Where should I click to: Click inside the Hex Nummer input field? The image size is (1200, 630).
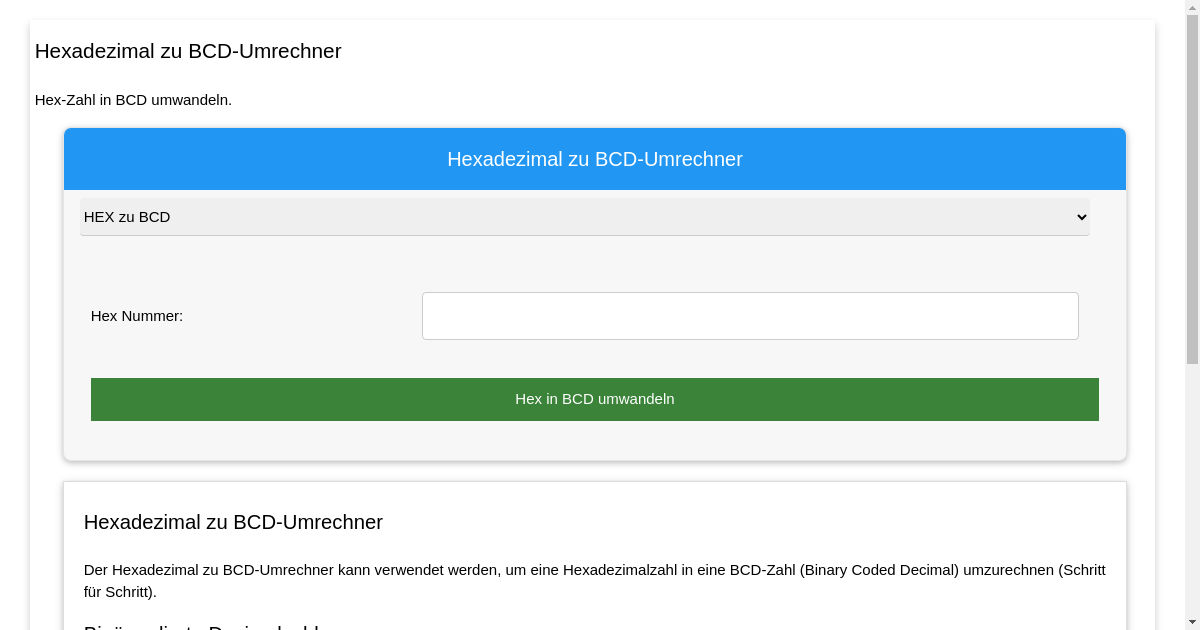750,315
